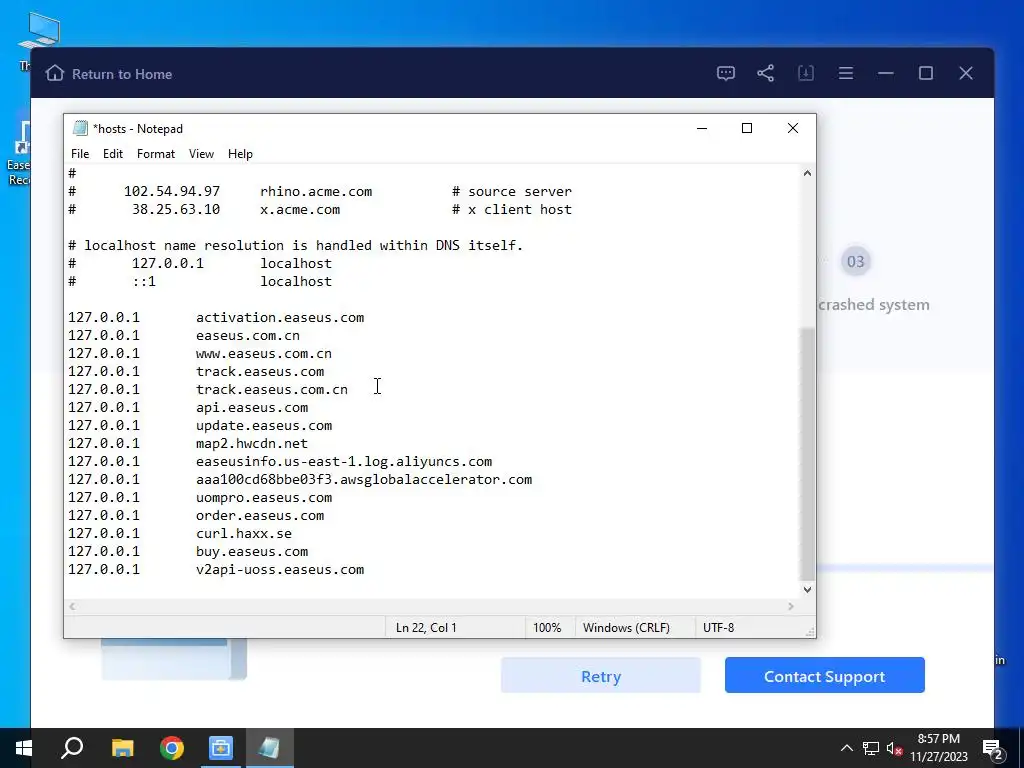
Task: Click the download/import icon in EaseUS header
Action: click(806, 73)
